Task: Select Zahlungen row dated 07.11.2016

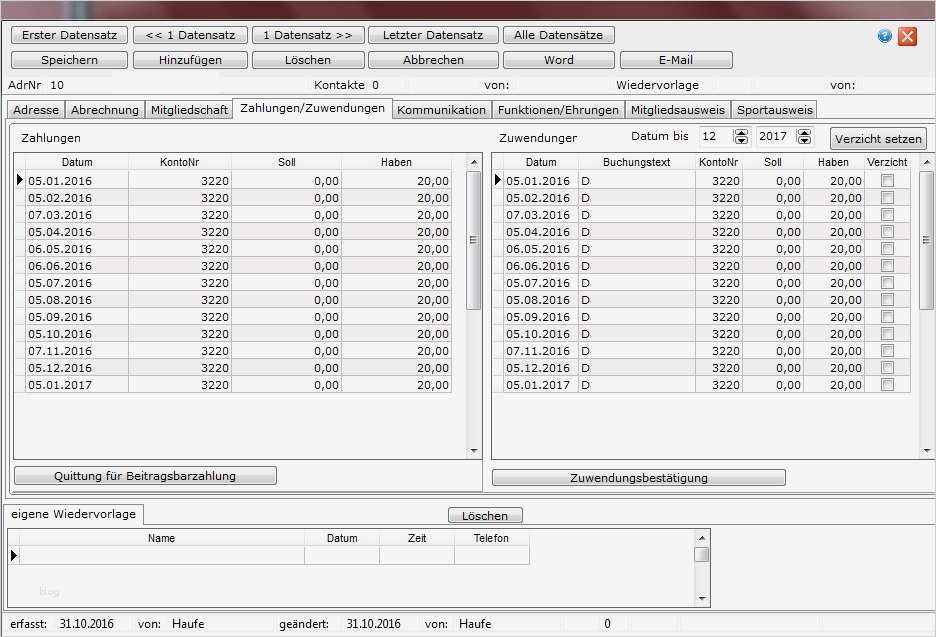Action: tap(239, 350)
